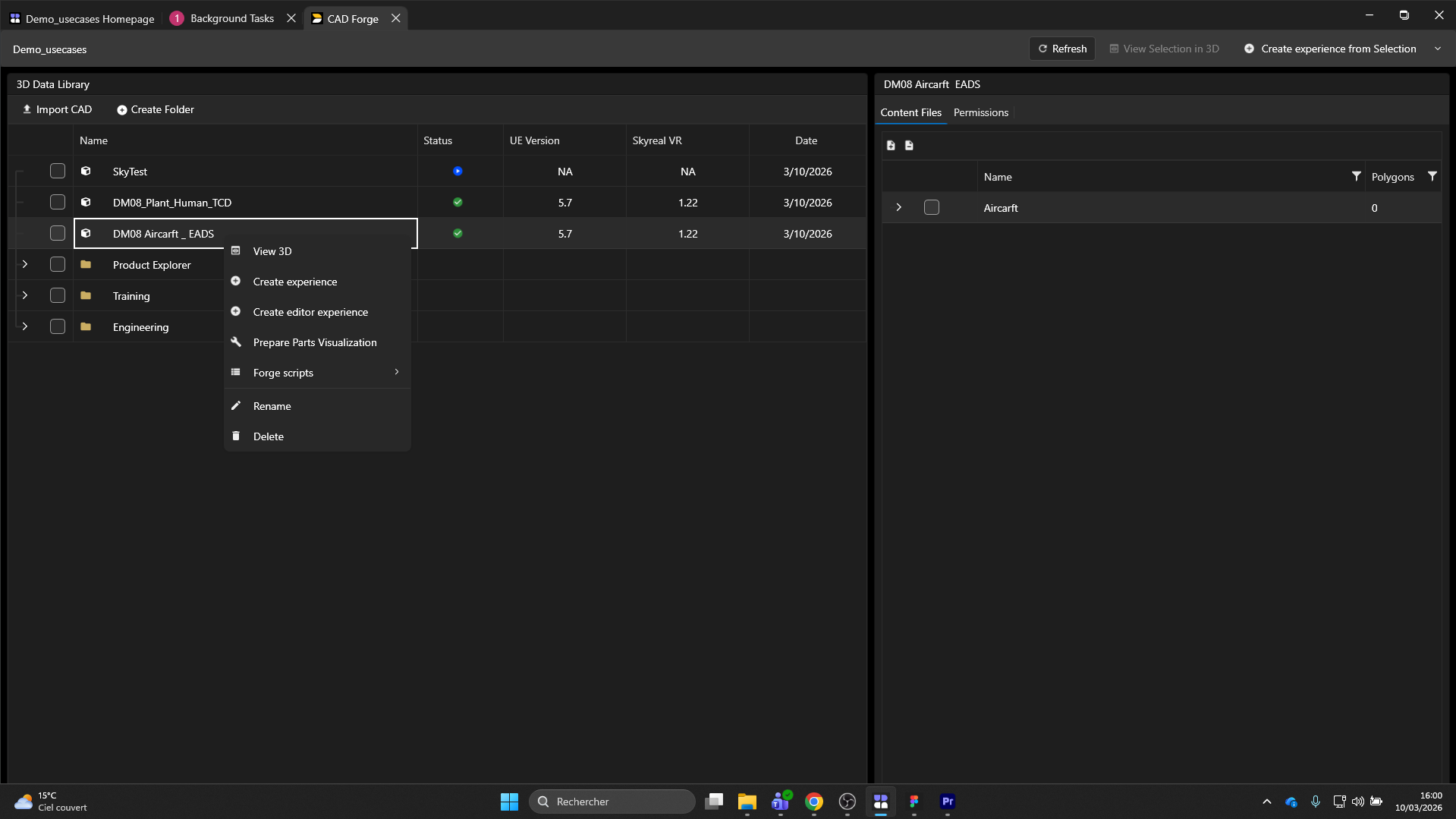
Task: Click the Create Folder plus icon
Action: [x=121, y=110]
